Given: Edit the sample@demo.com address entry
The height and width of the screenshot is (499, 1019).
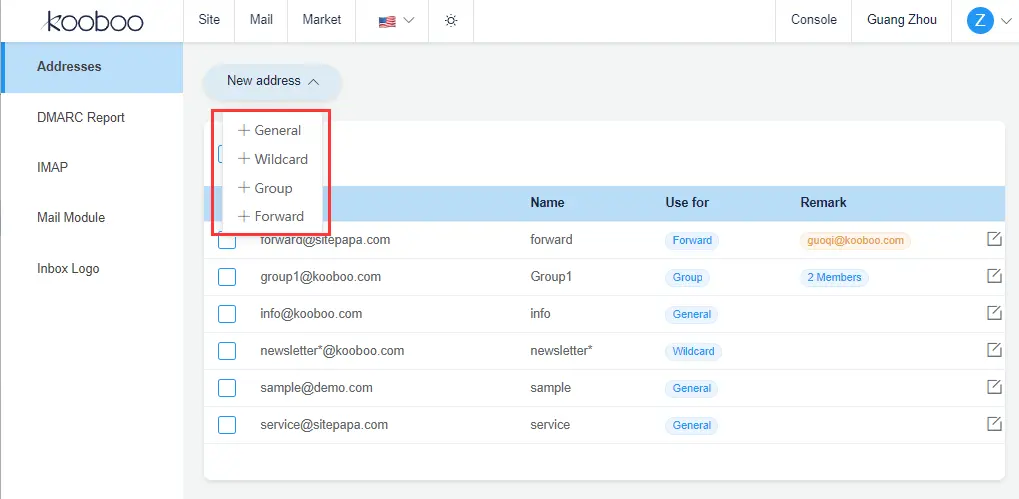Looking at the screenshot, I should [x=994, y=387].
